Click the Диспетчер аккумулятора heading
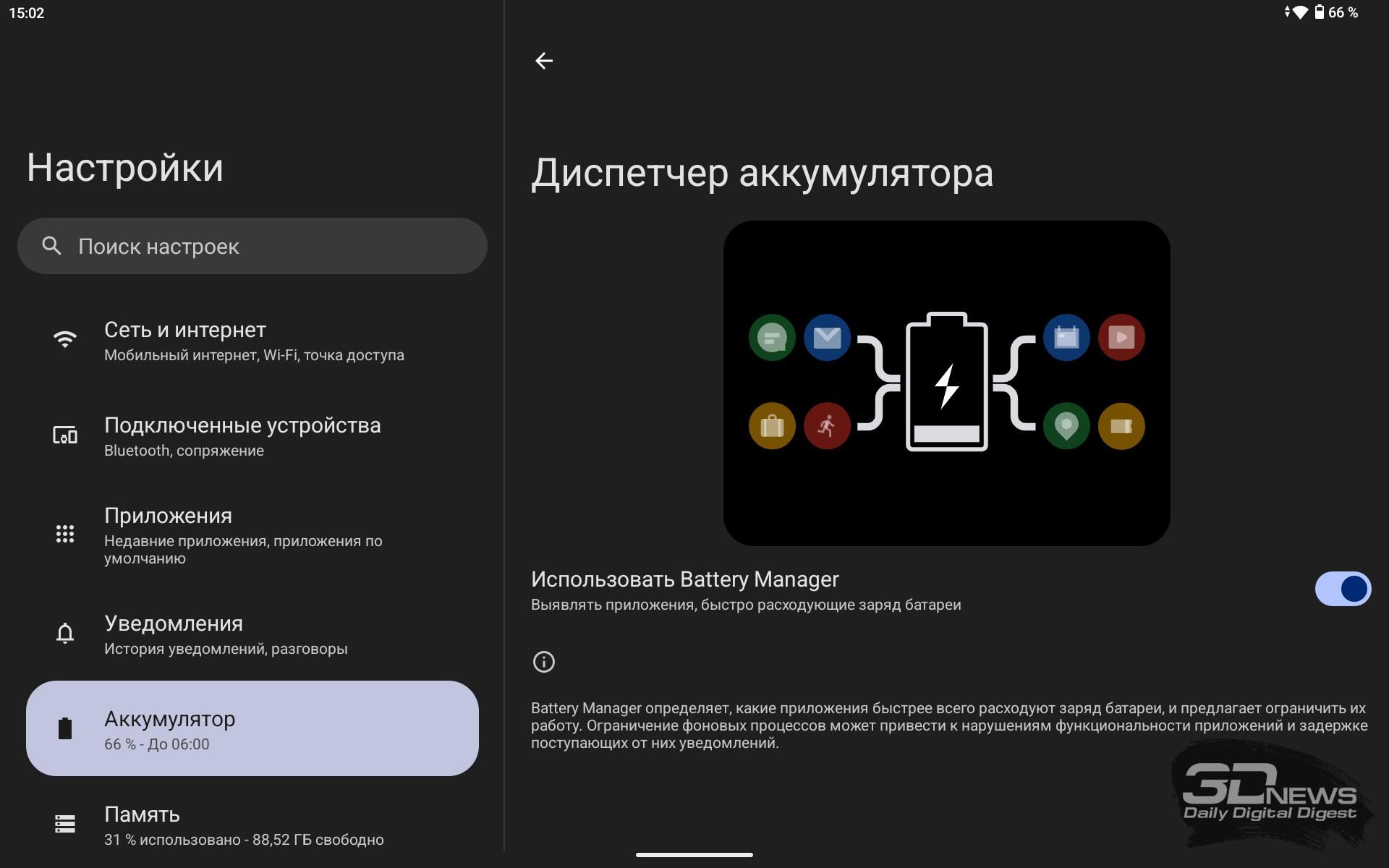The image size is (1389, 868). click(x=763, y=174)
